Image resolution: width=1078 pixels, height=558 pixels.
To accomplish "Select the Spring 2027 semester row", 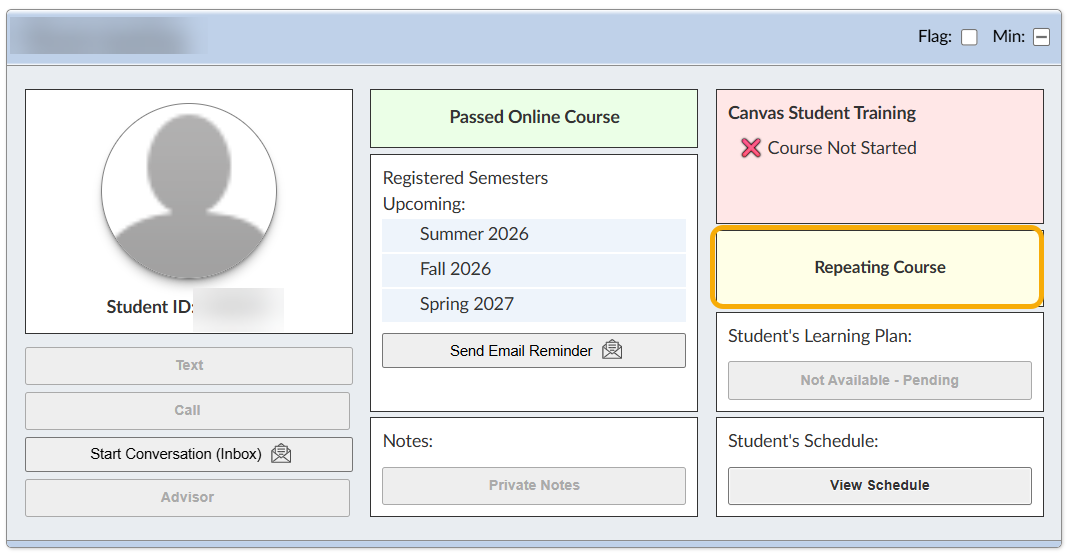I will coord(534,305).
